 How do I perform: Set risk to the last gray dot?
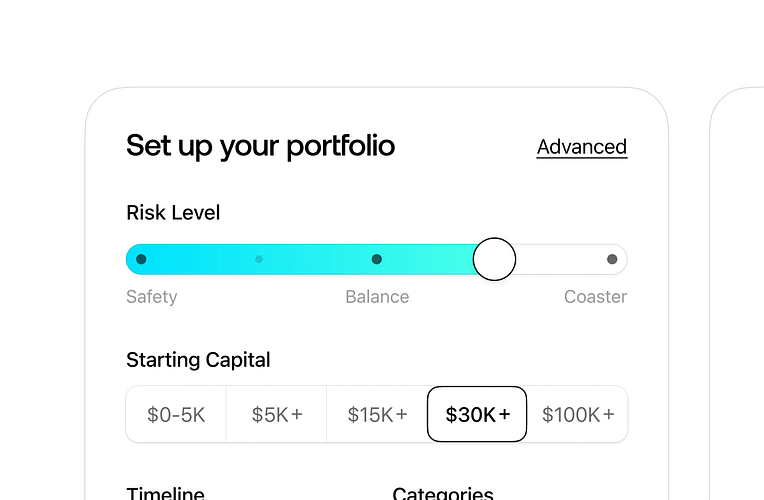(x=612, y=259)
